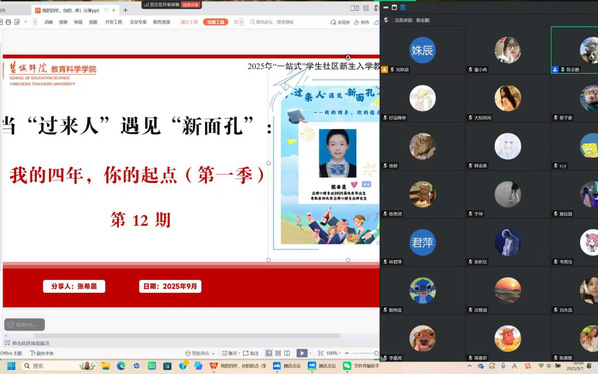Open WPS Office from the Windows taskbar
This screenshot has width=598, height=374.
click(x=214, y=366)
